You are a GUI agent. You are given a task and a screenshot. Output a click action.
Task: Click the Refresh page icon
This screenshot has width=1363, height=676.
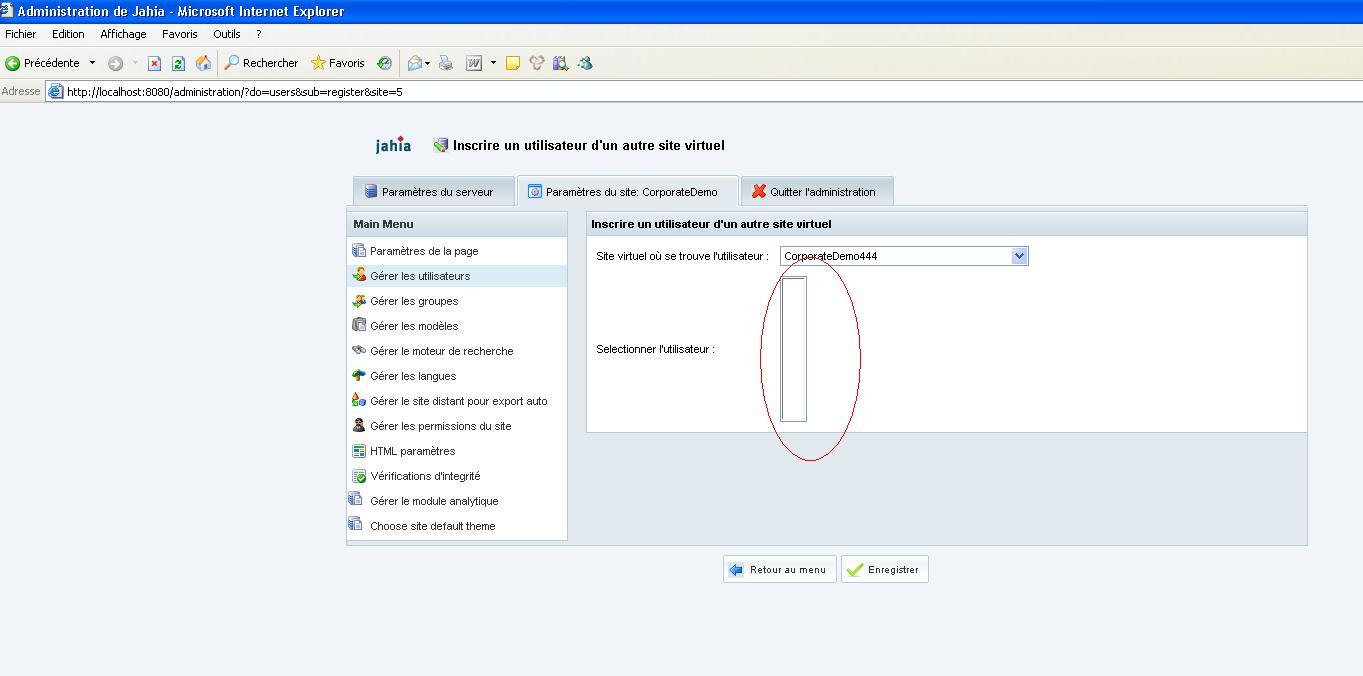click(x=178, y=63)
